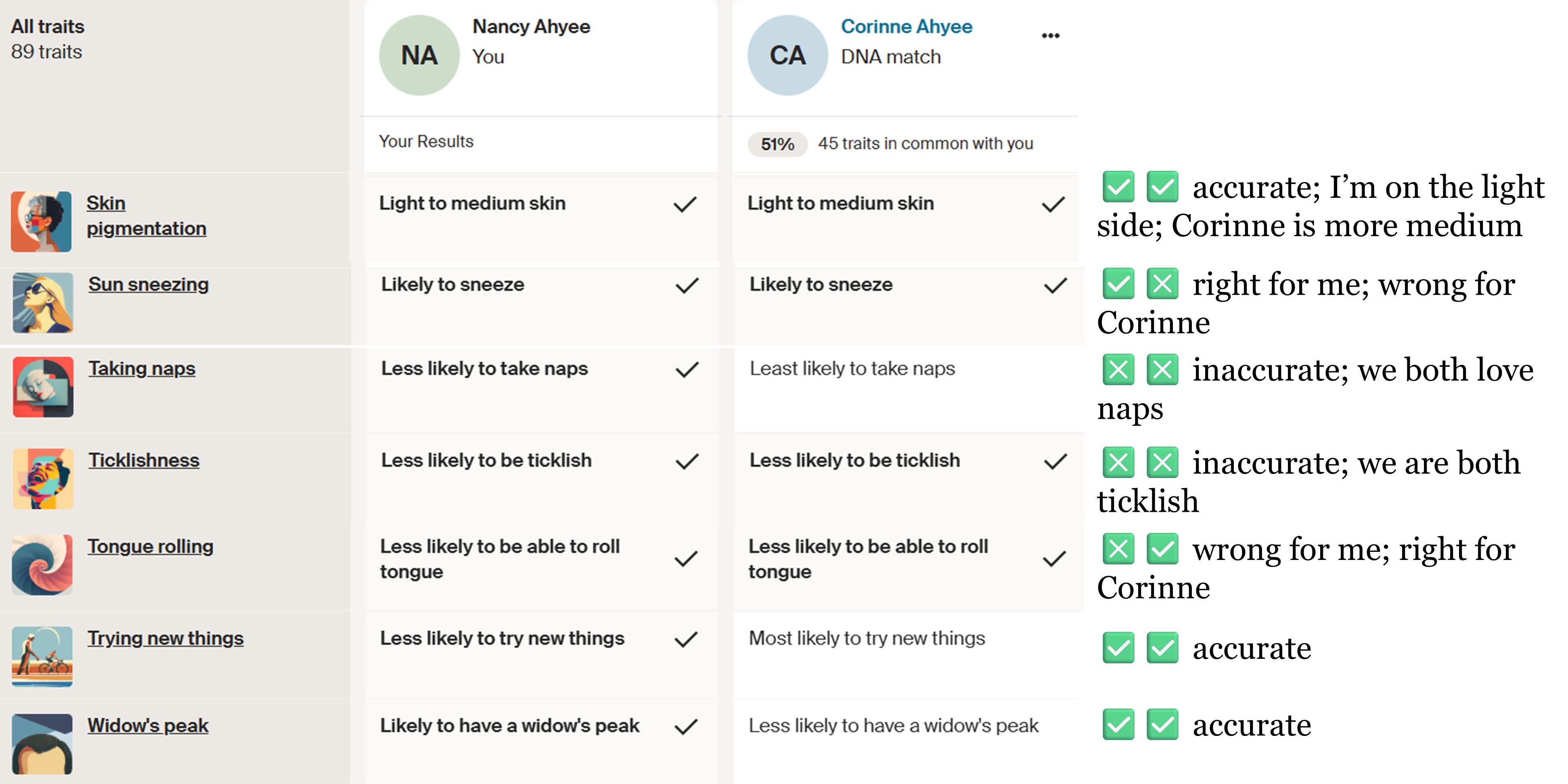Image resolution: width=1568 pixels, height=784 pixels.
Task: Click Nancy's Light to medium skin checkmark
Action: point(685,205)
